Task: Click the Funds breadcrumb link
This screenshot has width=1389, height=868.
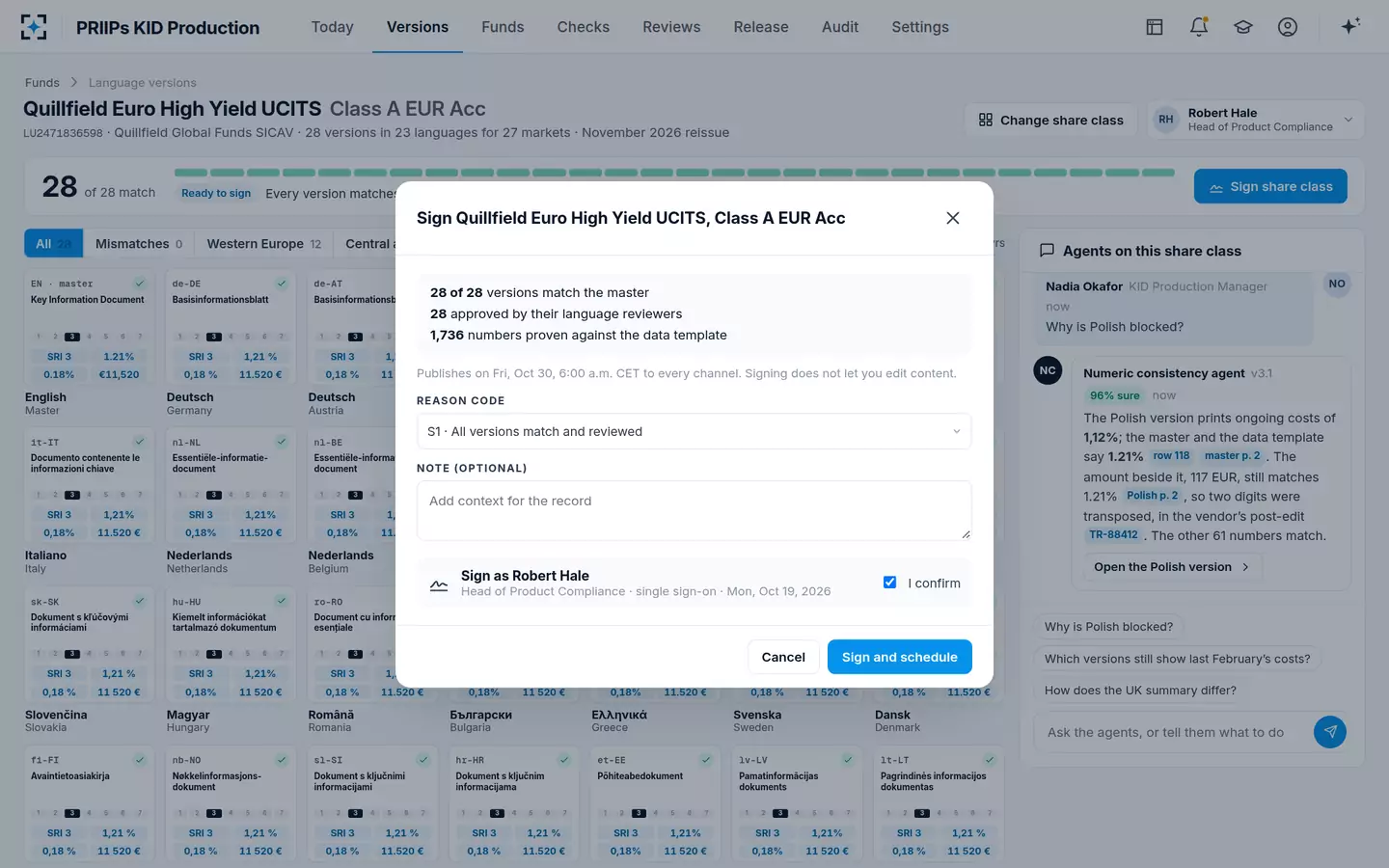Action: (x=42, y=83)
